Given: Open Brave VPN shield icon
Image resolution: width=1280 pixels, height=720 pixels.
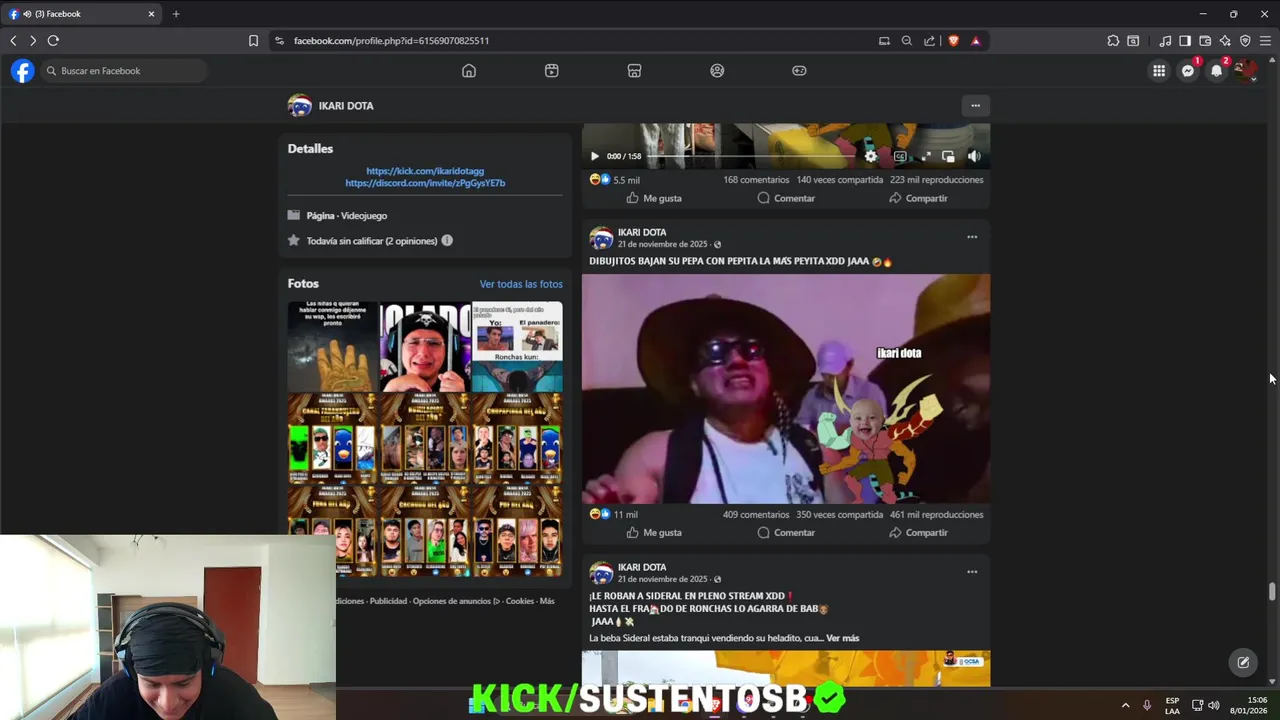Looking at the screenshot, I should (1245, 41).
